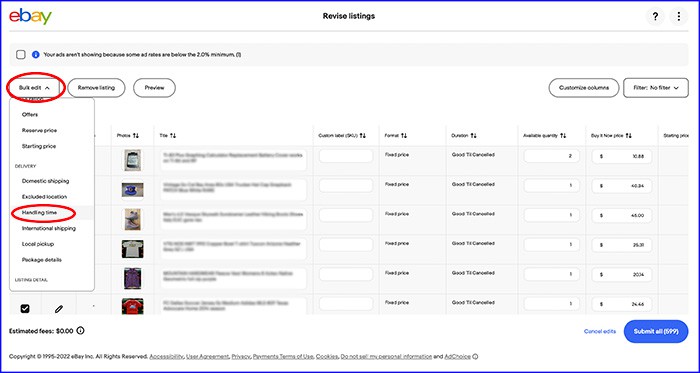Sort by the Duration column arrows
700x373 pixels.
coord(474,135)
